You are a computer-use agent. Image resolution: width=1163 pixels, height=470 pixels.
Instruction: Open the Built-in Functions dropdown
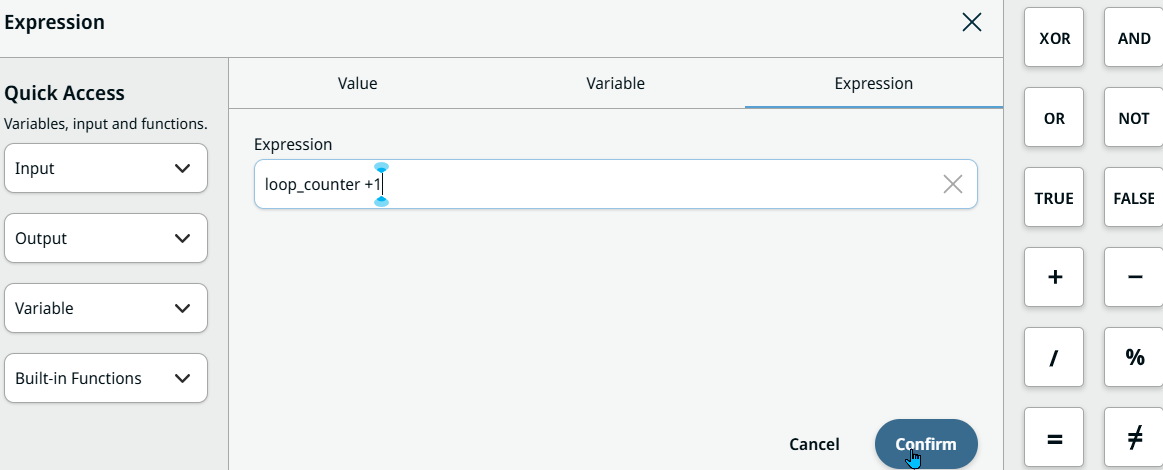[x=106, y=378]
